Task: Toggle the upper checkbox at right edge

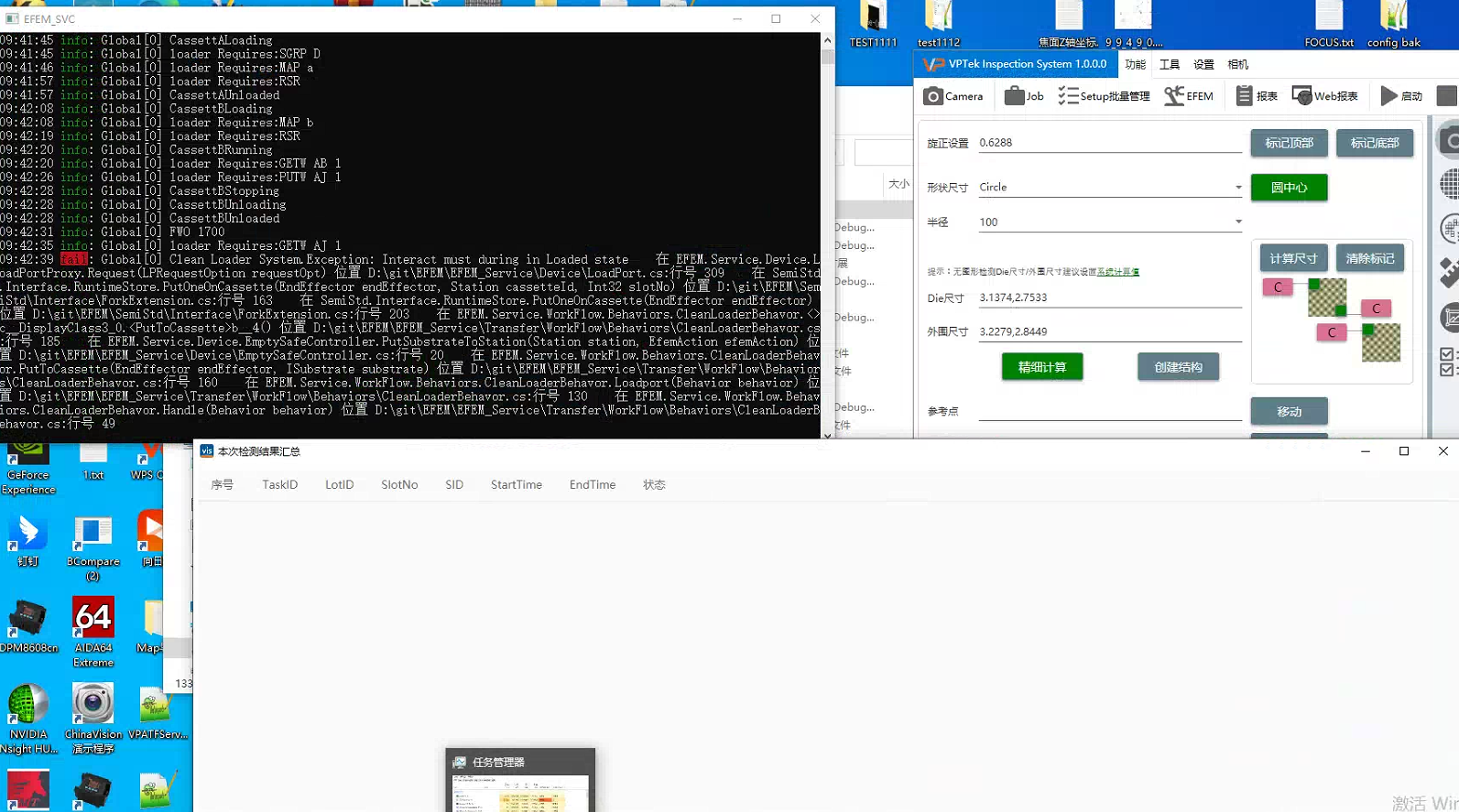Action: click(1446, 354)
